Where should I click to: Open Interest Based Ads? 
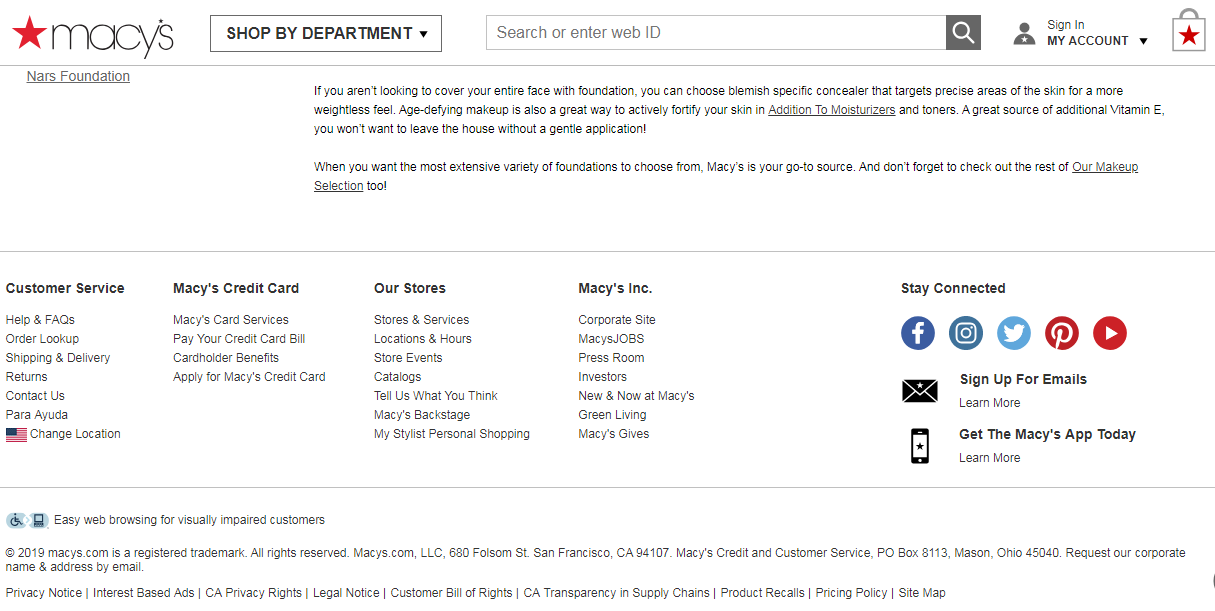click(x=144, y=593)
